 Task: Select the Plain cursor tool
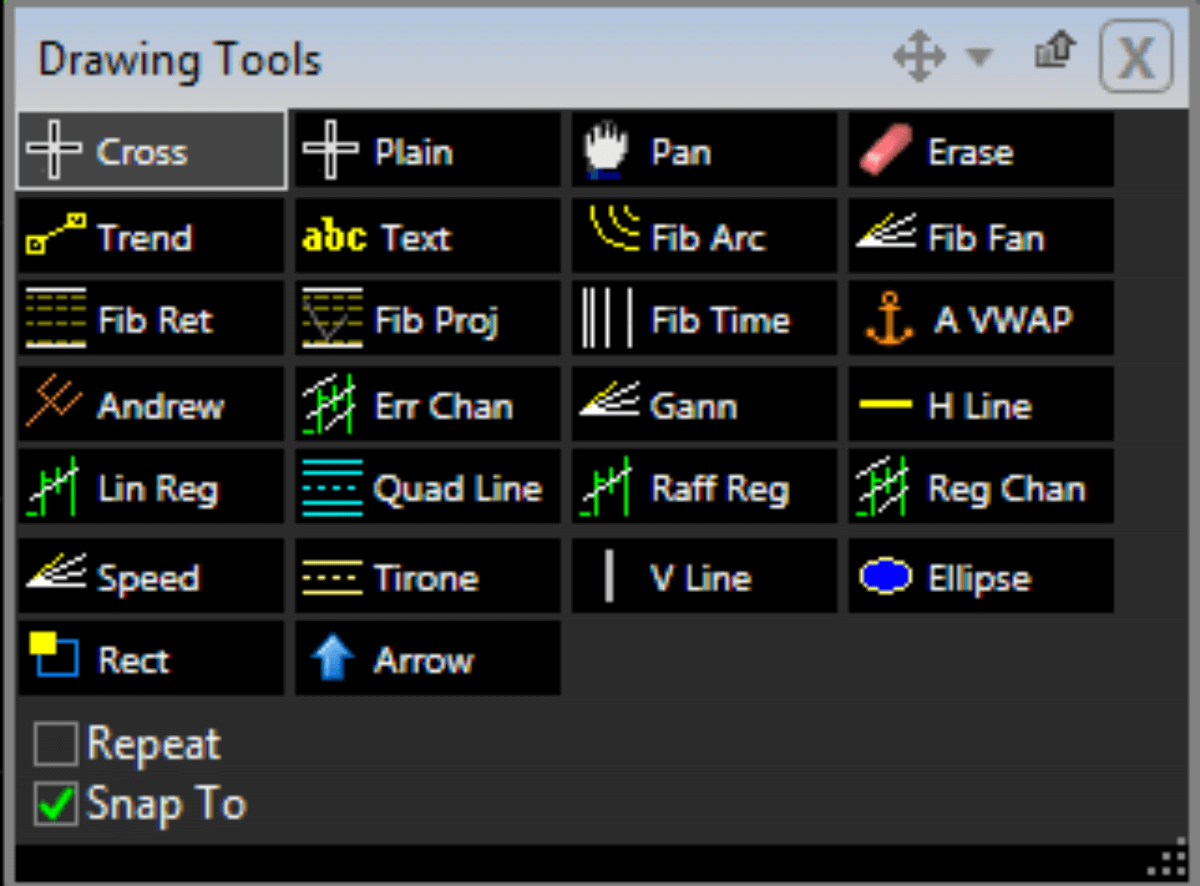pyautogui.click(x=428, y=151)
